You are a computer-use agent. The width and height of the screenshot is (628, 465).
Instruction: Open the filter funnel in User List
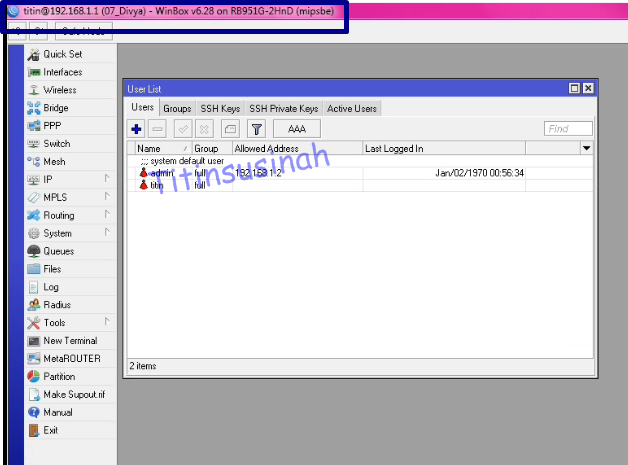point(256,129)
